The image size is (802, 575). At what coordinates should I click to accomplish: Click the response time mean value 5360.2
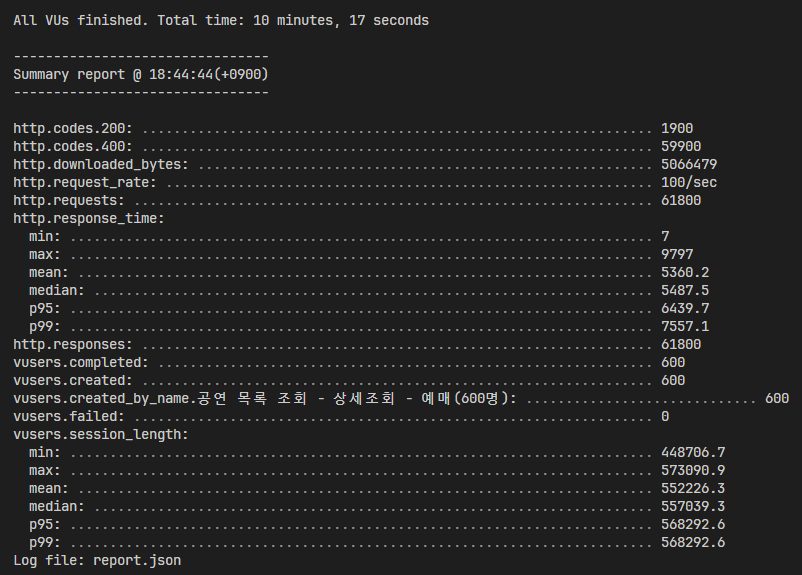tap(685, 272)
